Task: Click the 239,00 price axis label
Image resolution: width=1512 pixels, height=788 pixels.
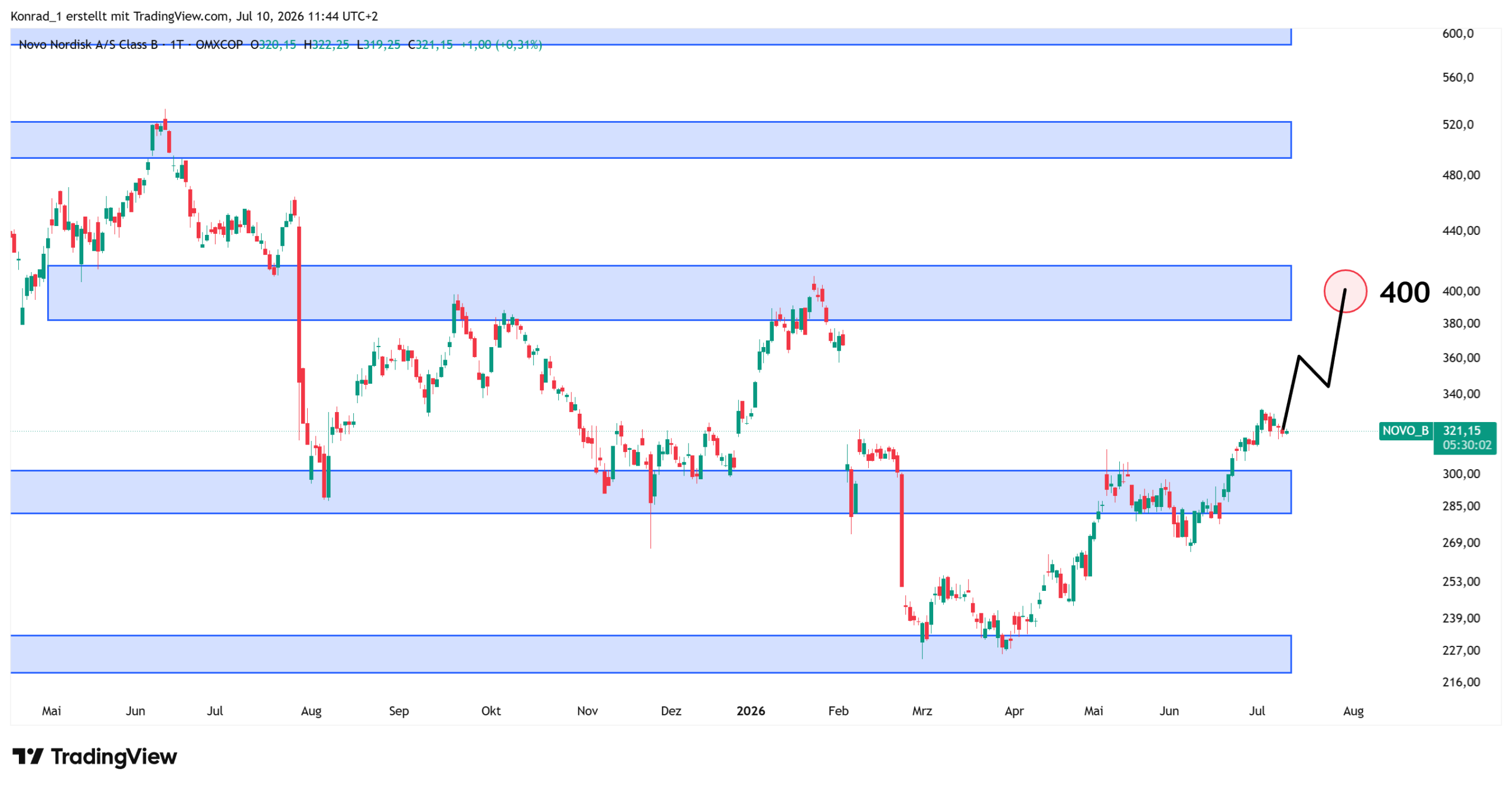Action: (x=1461, y=618)
